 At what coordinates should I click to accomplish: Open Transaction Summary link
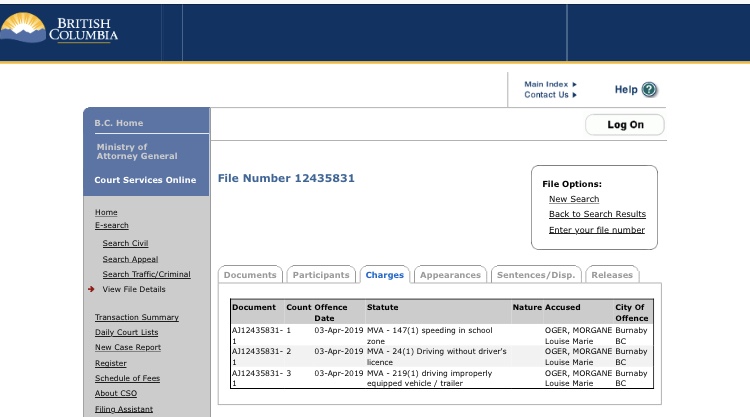136,317
